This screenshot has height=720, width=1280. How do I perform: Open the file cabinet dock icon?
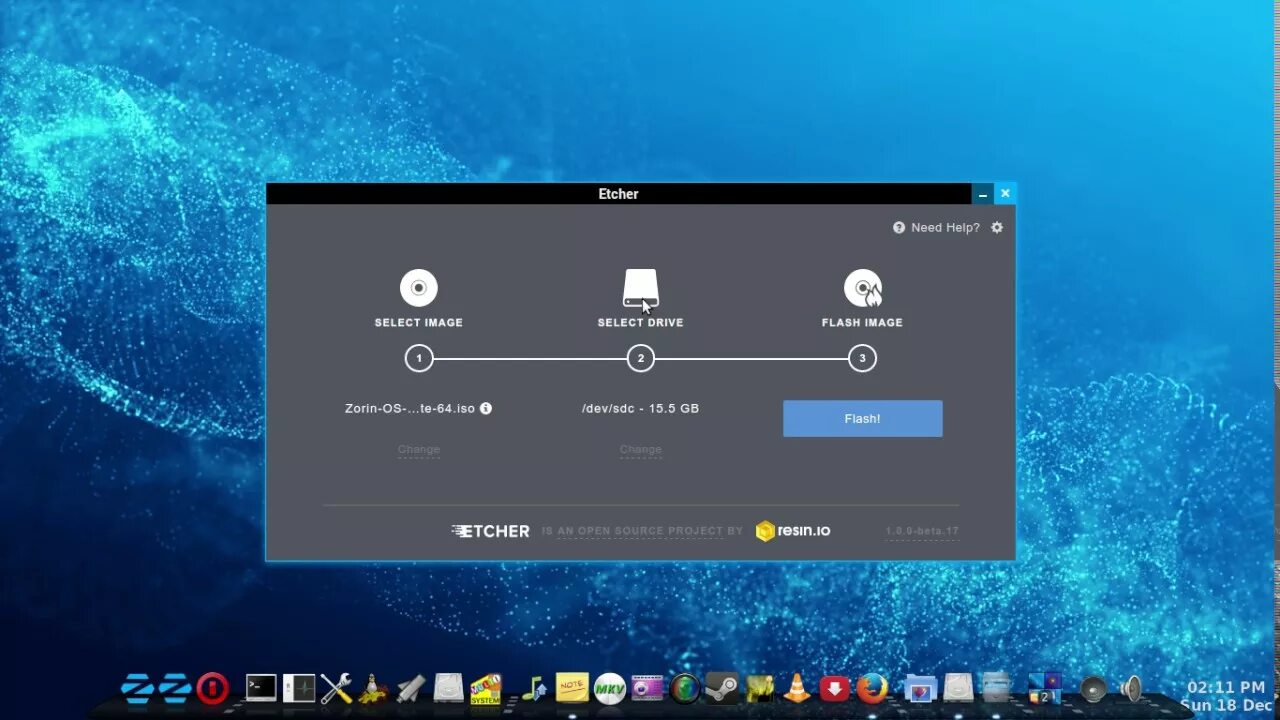[x=996, y=688]
